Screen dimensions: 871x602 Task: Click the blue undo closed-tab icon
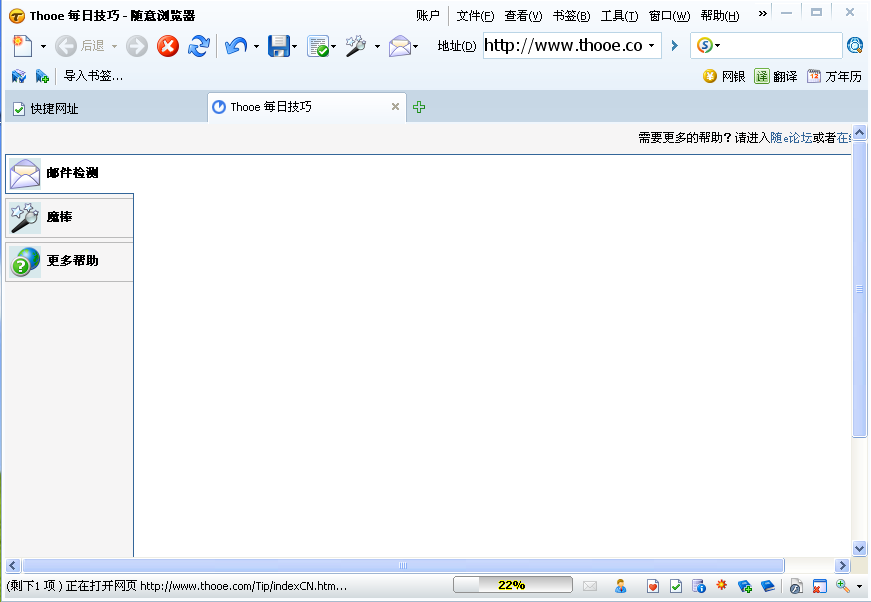click(x=236, y=46)
